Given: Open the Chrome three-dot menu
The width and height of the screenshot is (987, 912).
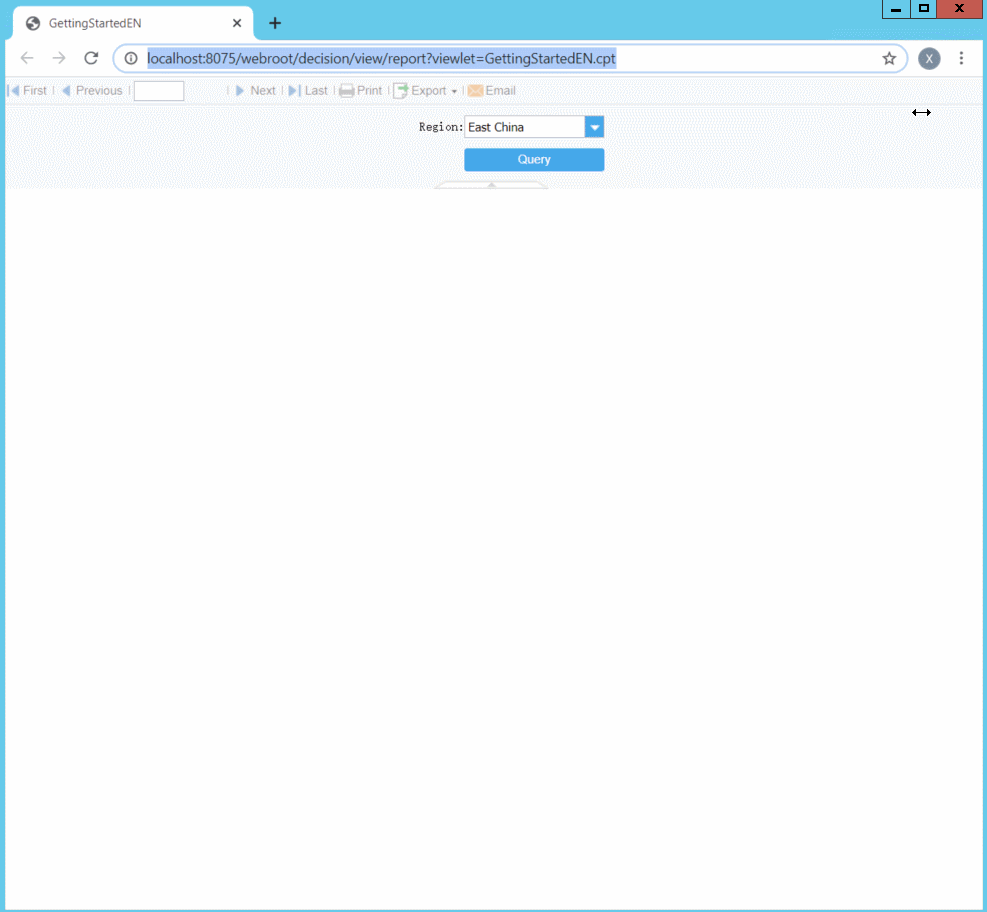Looking at the screenshot, I should point(962,58).
